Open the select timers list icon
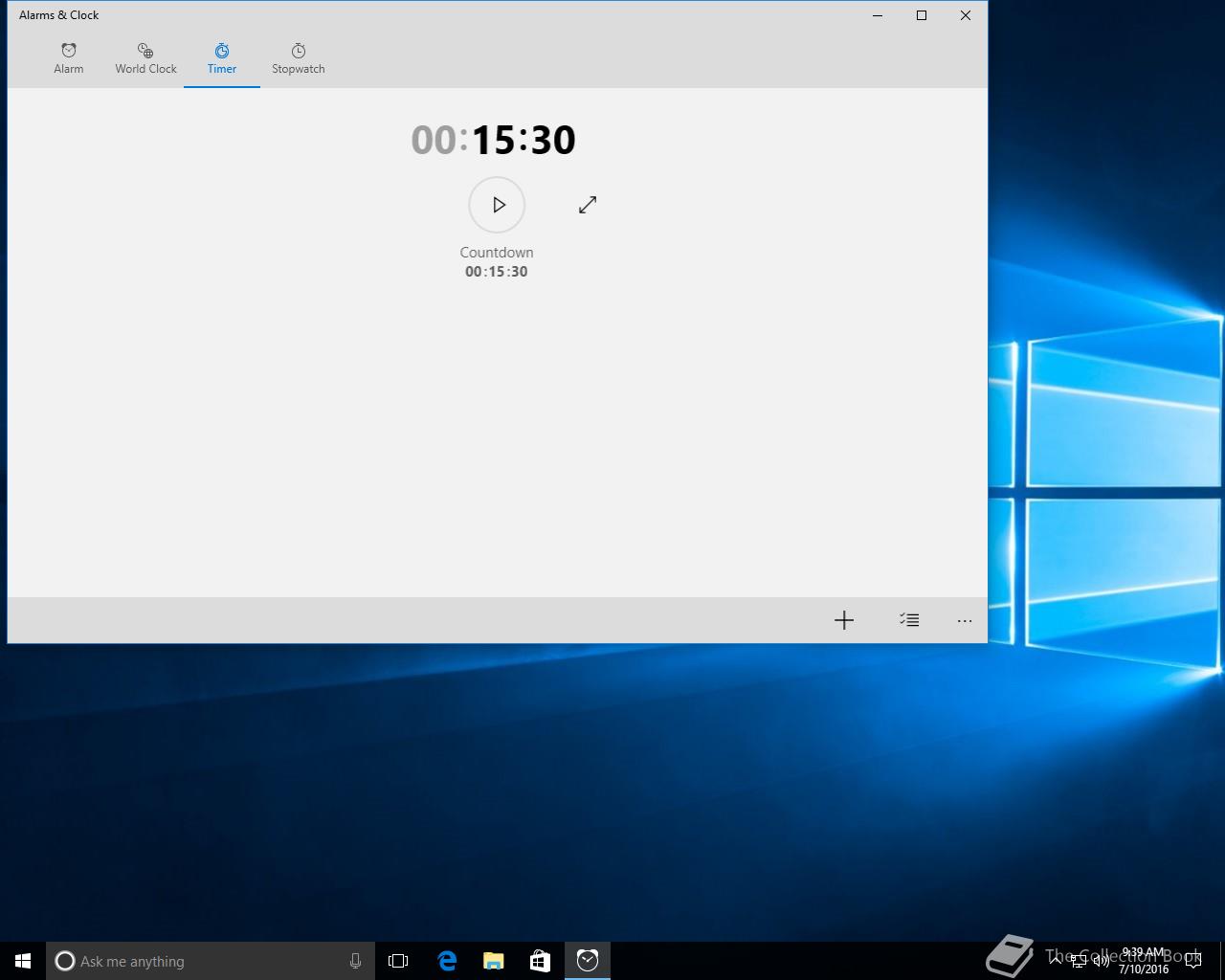This screenshot has width=1225, height=980. 909,620
